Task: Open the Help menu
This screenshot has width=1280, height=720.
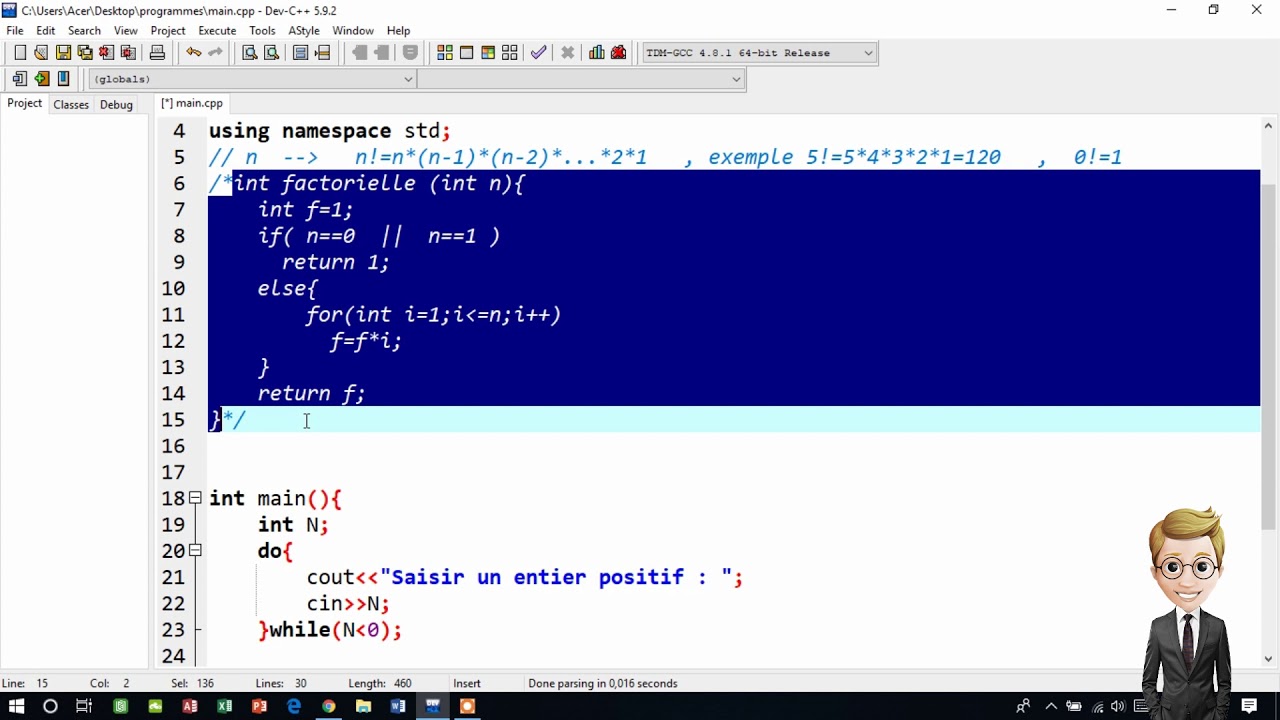Action: tap(398, 31)
